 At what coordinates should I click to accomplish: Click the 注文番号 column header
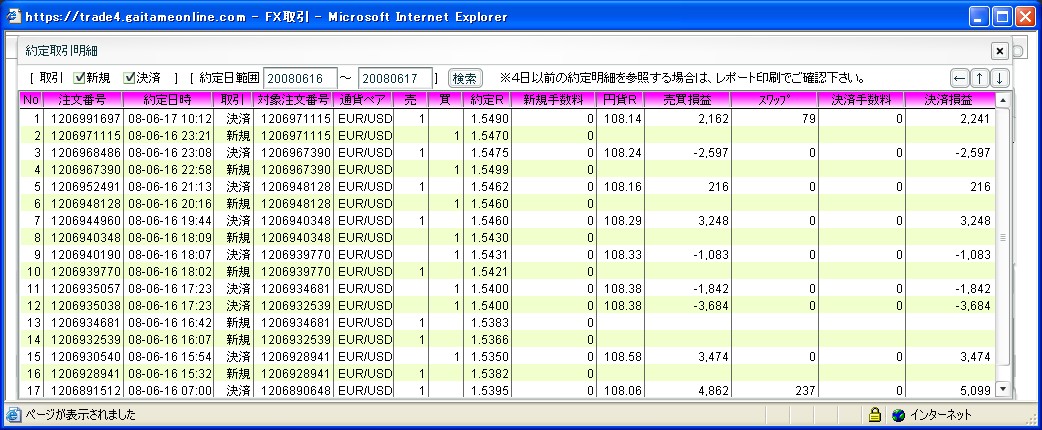coord(82,100)
